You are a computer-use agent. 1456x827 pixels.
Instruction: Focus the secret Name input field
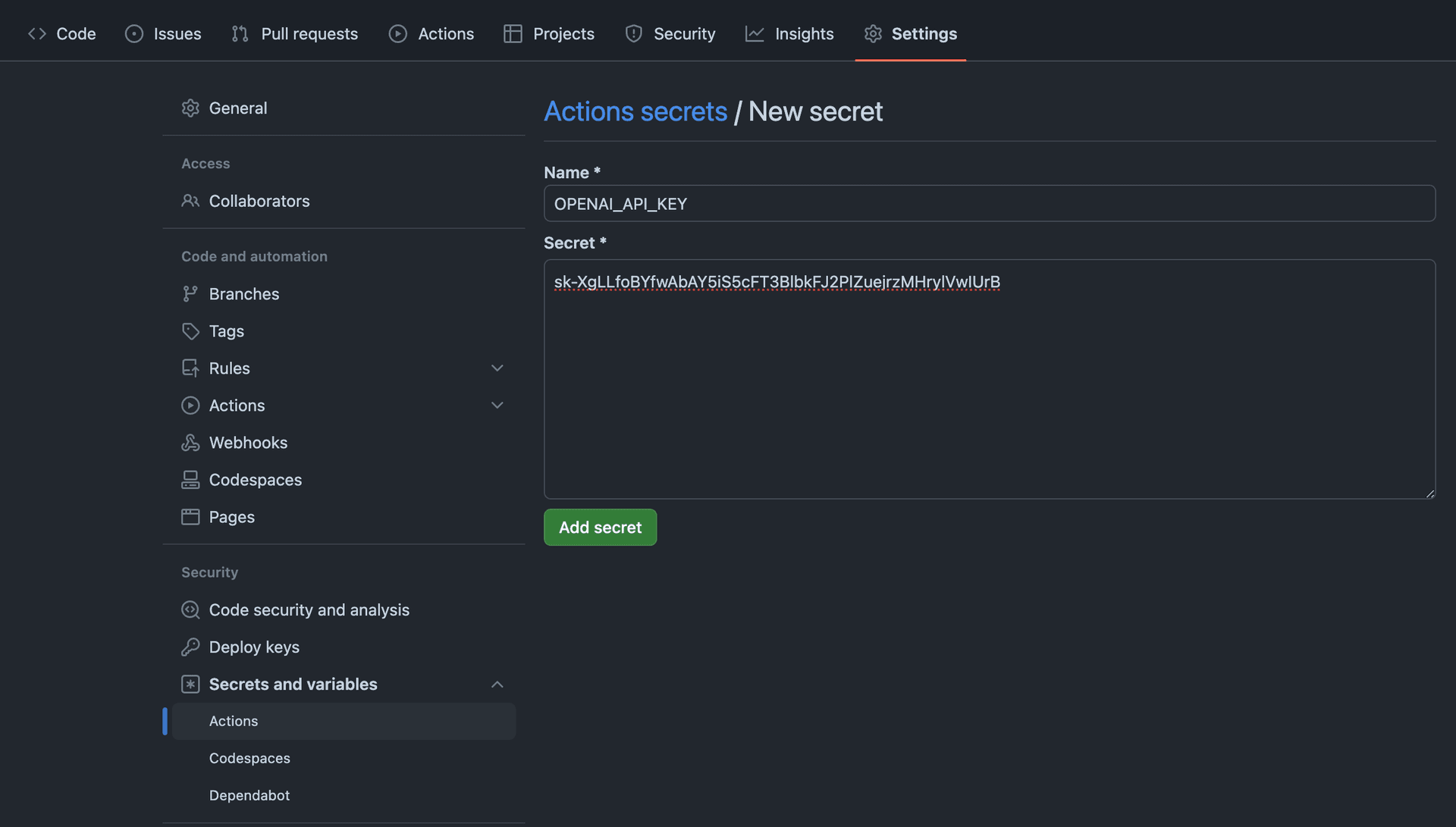[x=989, y=204]
